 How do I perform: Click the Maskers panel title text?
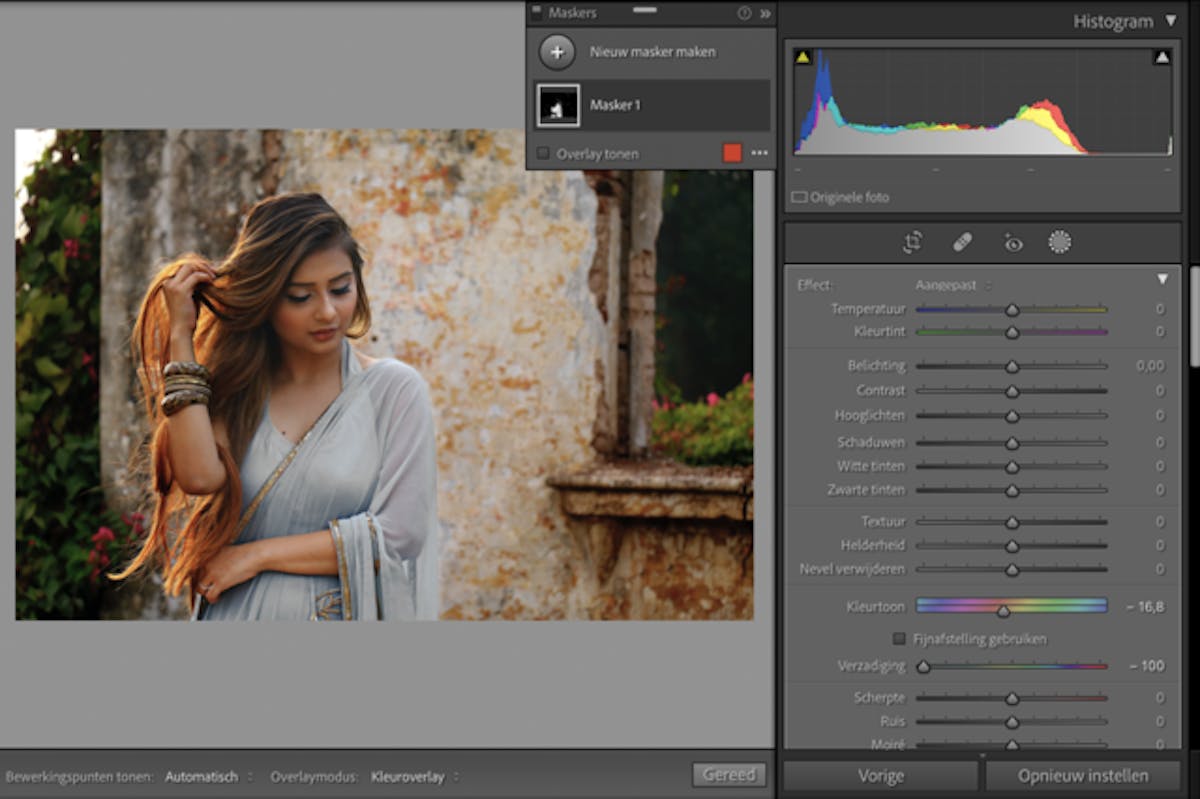click(573, 13)
